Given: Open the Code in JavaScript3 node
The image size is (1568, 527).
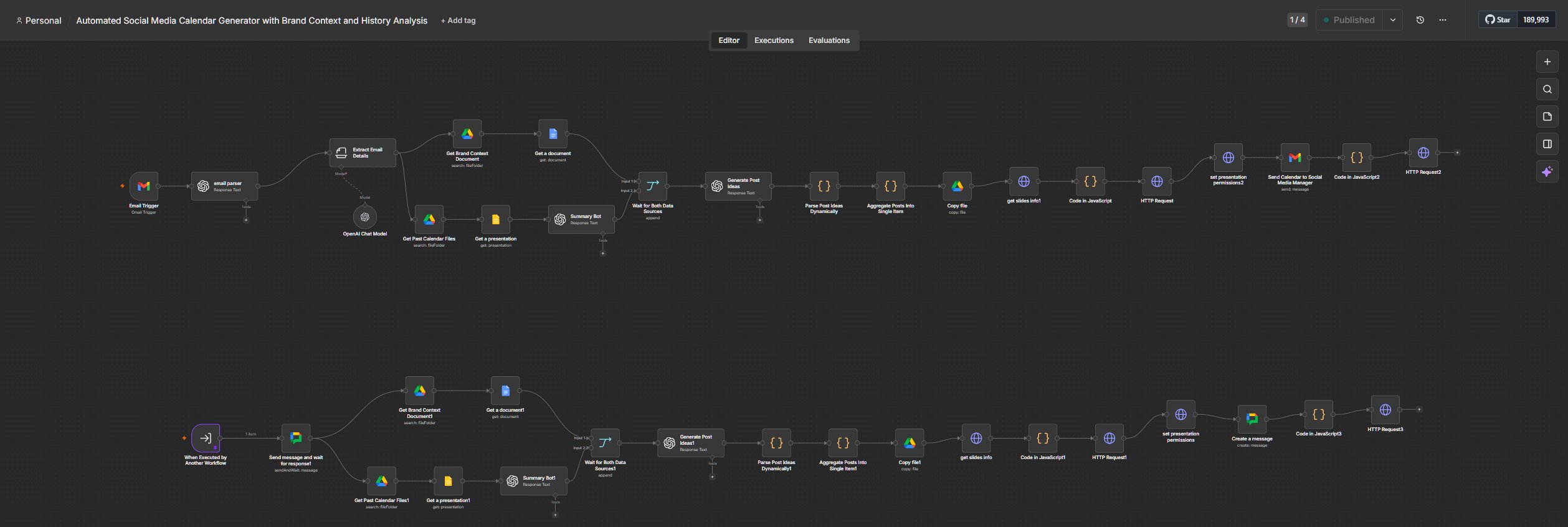Looking at the screenshot, I should [1319, 414].
